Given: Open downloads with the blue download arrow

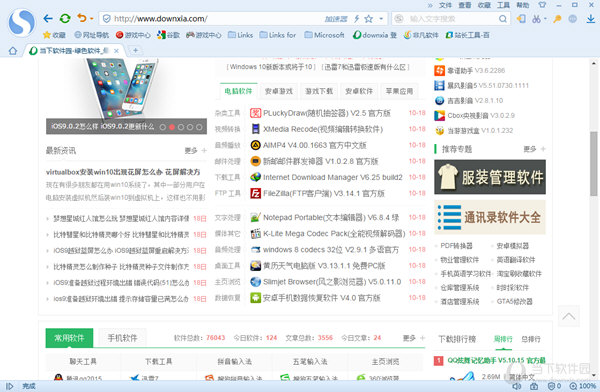Looking at the screenshot, I should click(x=591, y=19).
